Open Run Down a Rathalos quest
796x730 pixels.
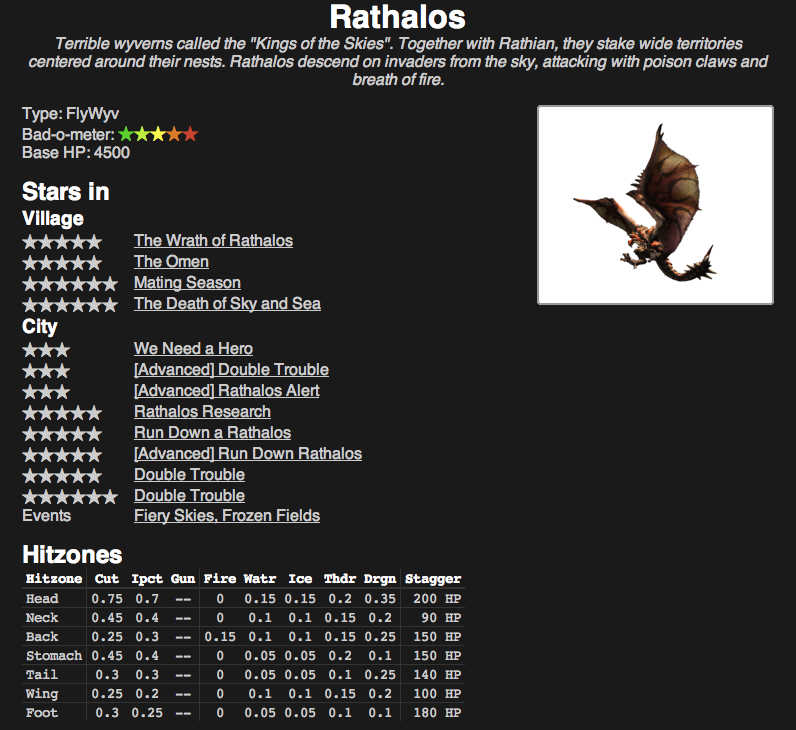point(212,433)
